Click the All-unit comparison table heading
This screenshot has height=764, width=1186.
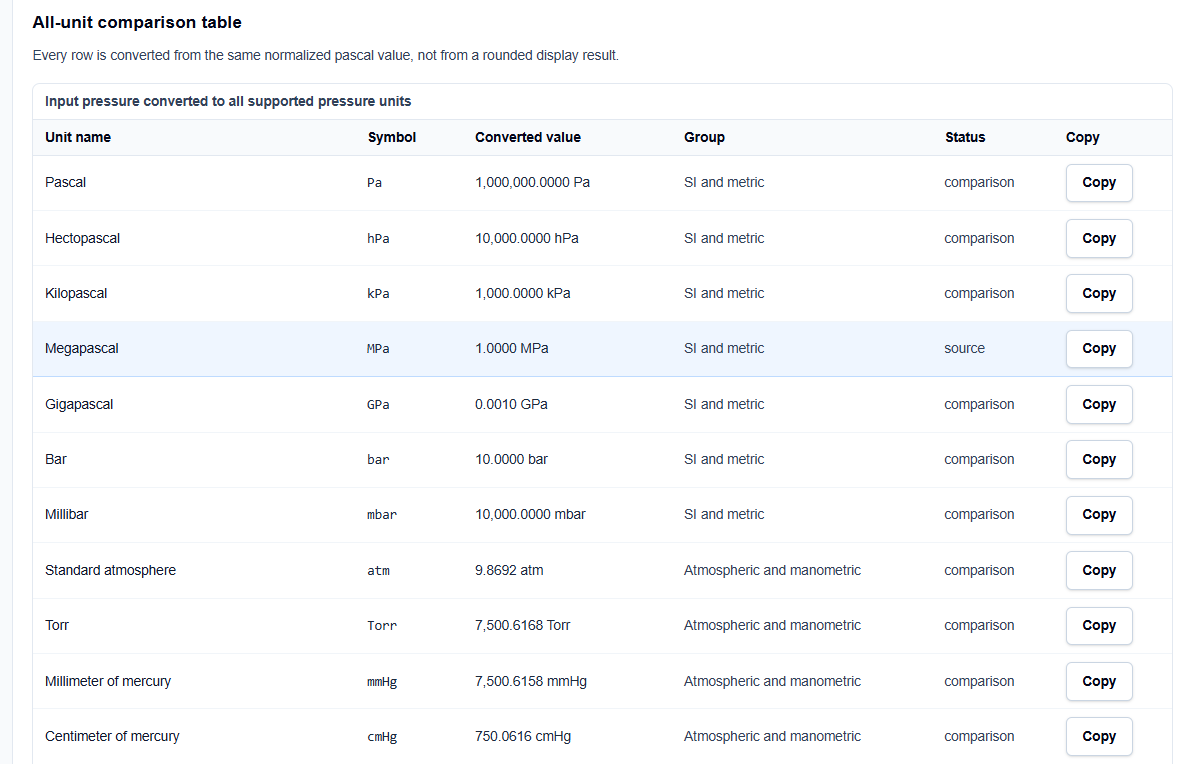[x=137, y=23]
